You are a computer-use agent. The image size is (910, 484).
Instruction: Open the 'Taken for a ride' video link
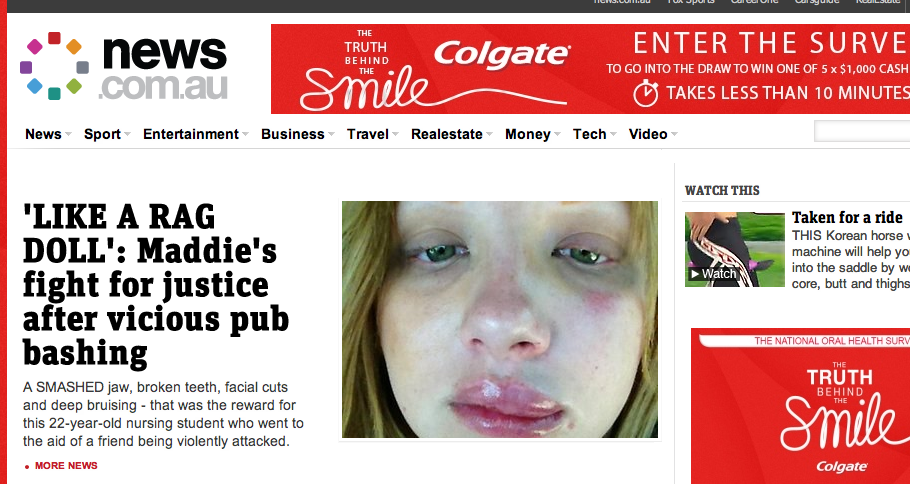point(847,218)
